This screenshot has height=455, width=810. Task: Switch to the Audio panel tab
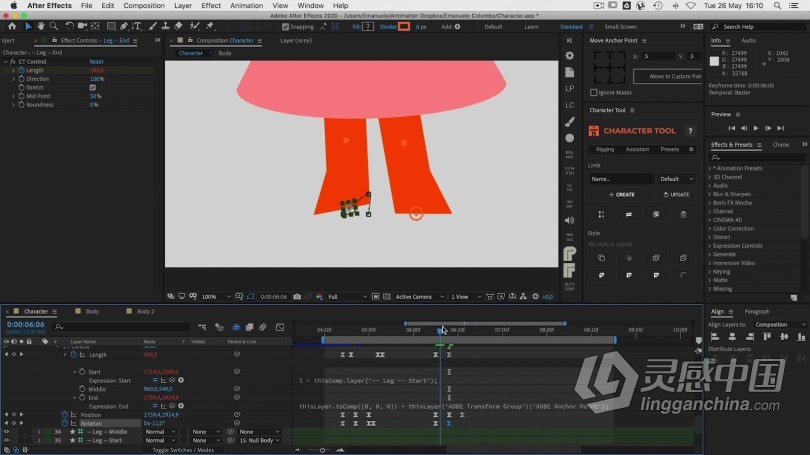coord(749,40)
